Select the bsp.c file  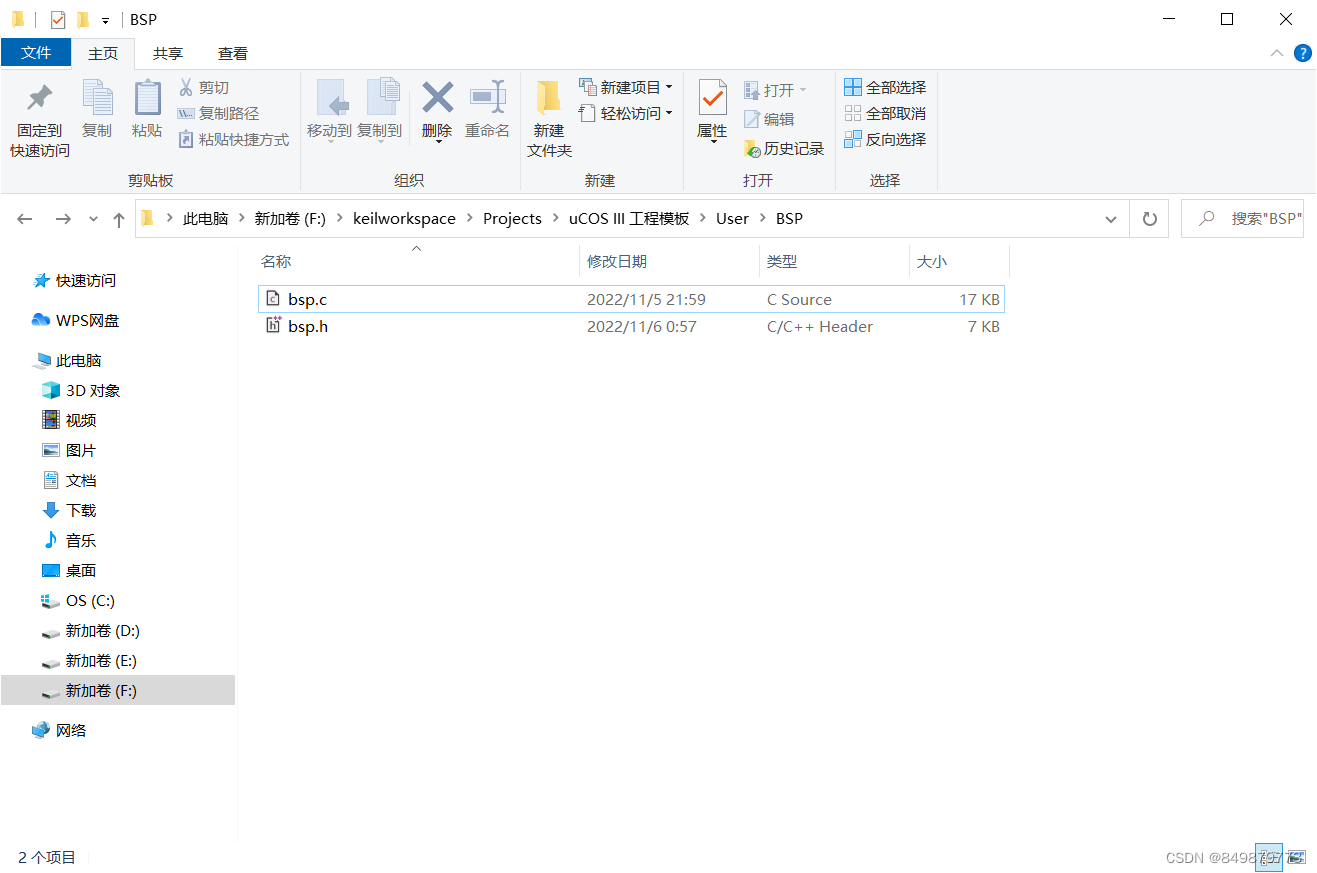(630, 299)
